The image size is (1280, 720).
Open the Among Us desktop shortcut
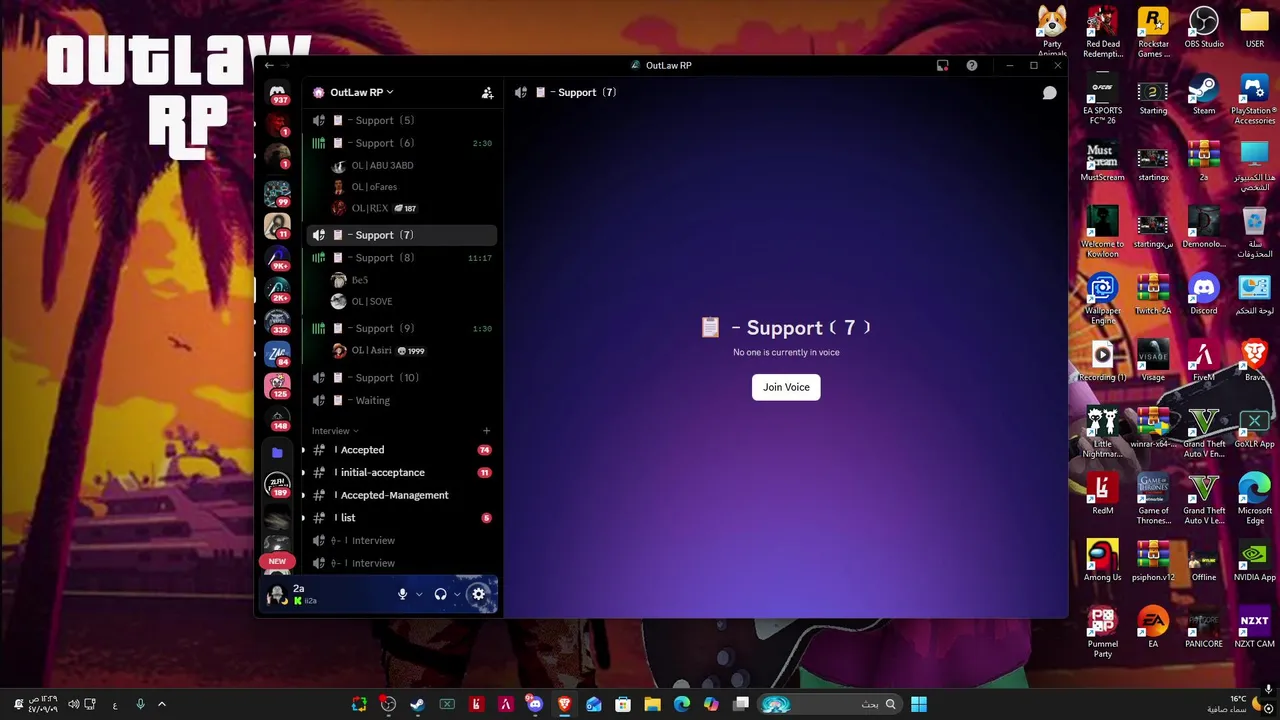[1102, 562]
